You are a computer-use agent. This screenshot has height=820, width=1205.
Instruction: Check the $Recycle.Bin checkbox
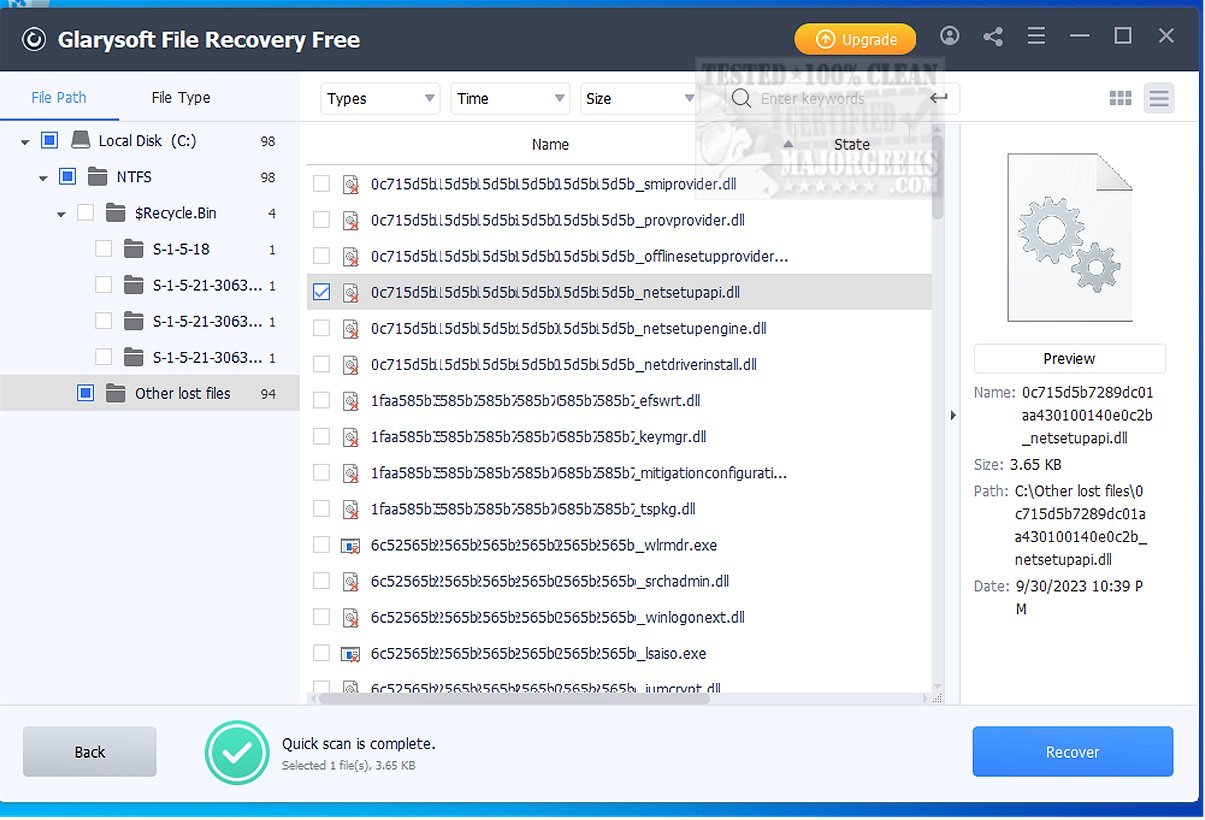[x=85, y=213]
